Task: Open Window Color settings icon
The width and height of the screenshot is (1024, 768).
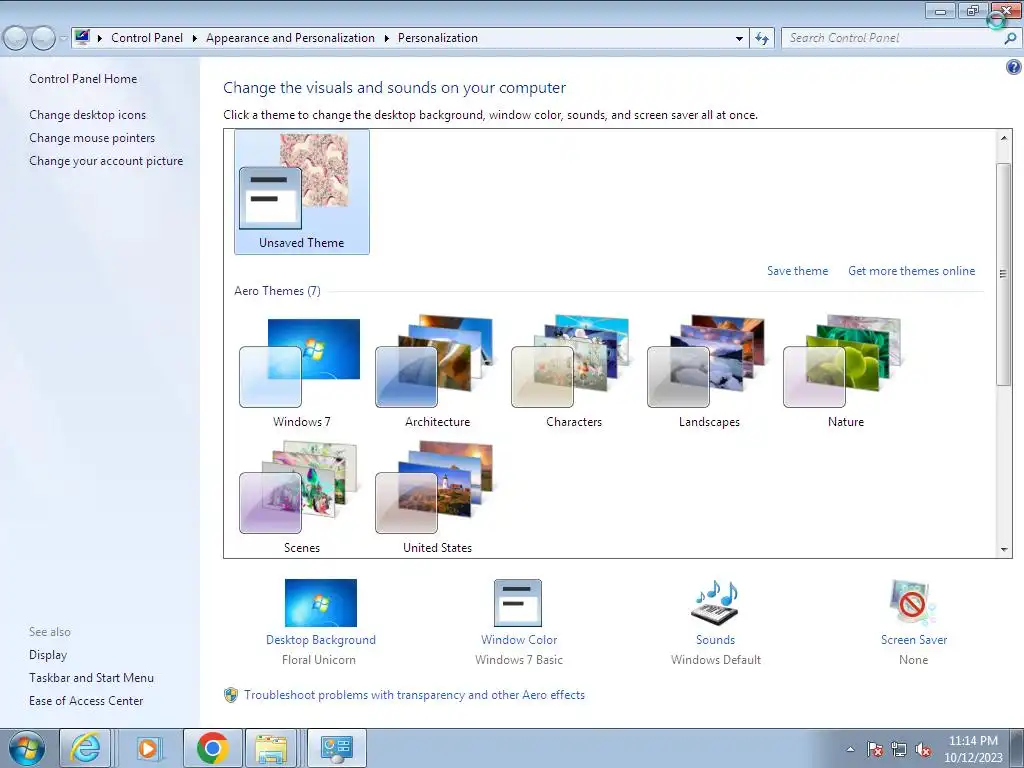Action: 518,603
